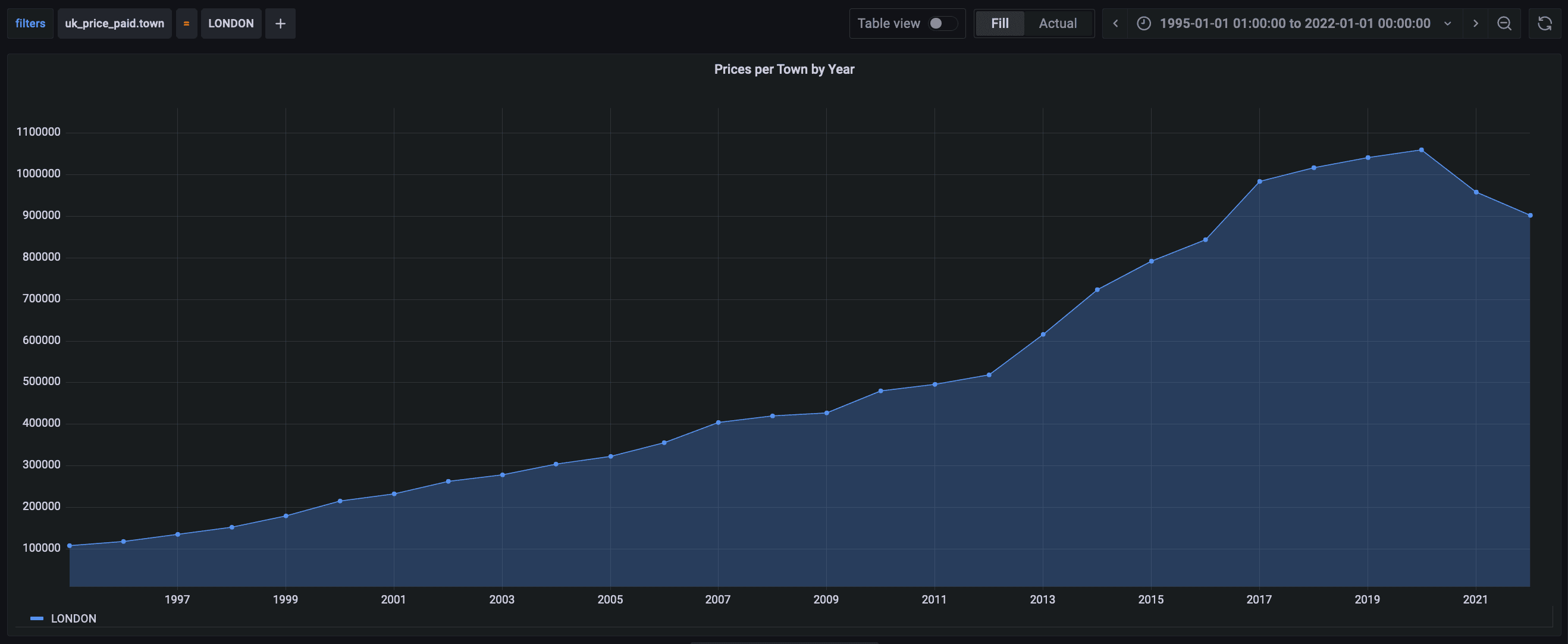1568x644 pixels.
Task: Click the filters label
Action: pyautogui.click(x=30, y=24)
